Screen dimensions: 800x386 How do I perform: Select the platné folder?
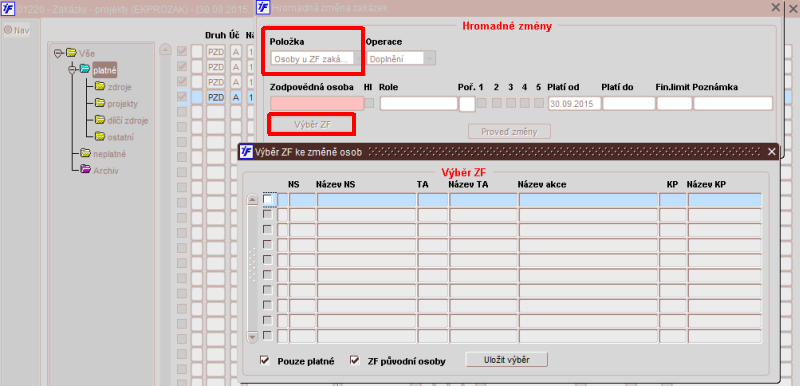pyautogui.click(x=105, y=70)
